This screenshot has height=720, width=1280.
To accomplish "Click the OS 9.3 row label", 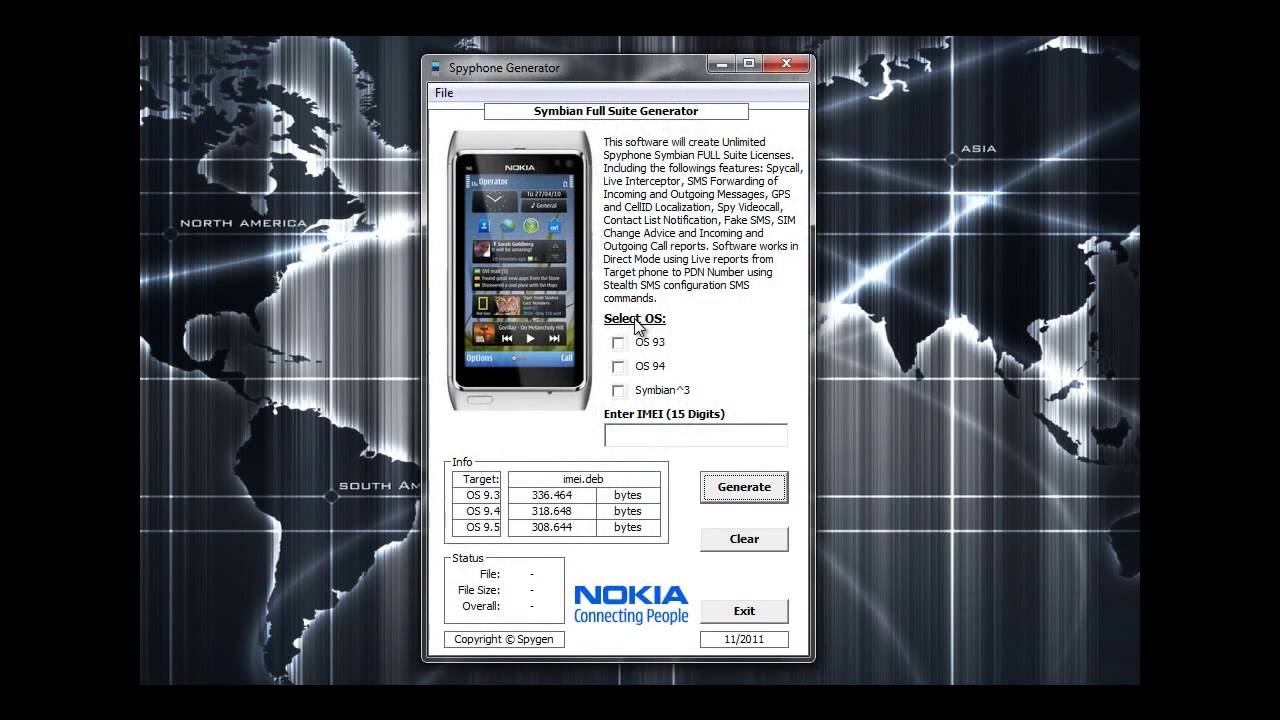I will point(476,495).
